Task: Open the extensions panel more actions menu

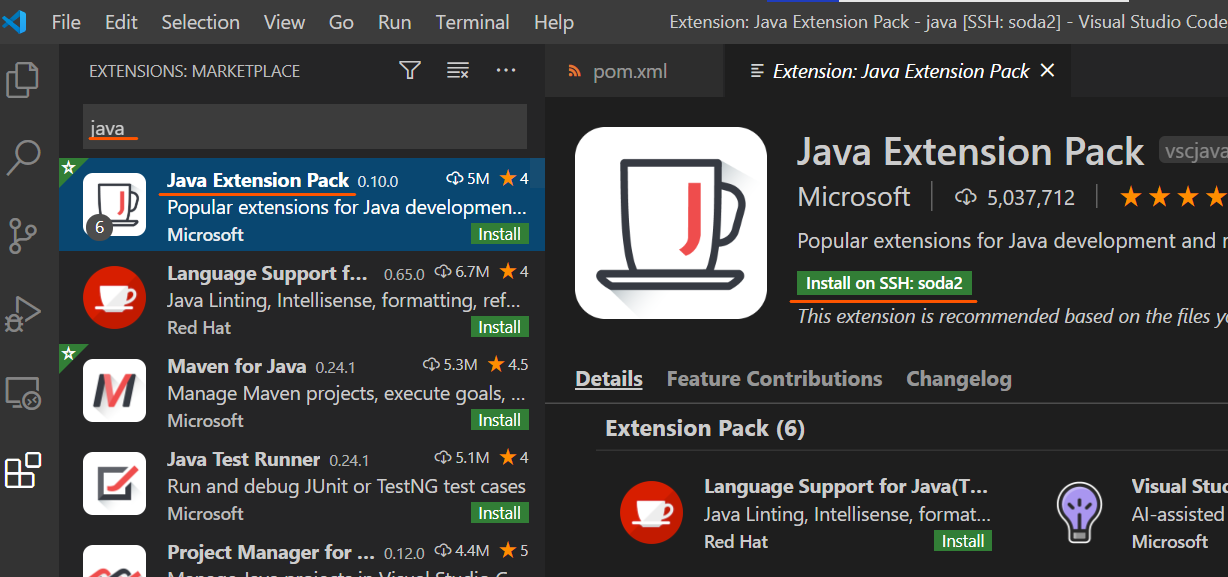Action: click(x=506, y=70)
